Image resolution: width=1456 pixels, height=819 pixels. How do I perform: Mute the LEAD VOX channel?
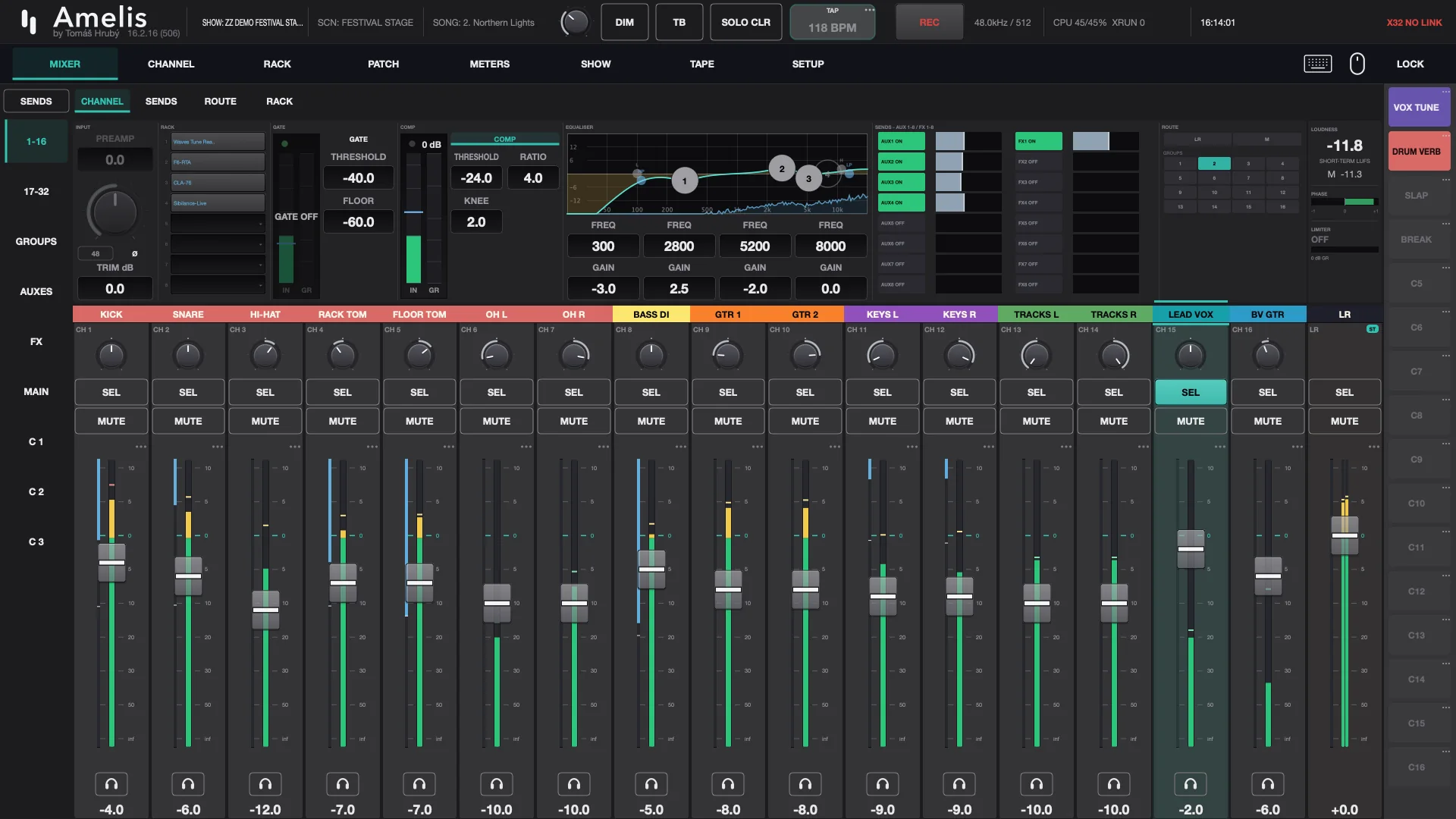pos(1191,421)
